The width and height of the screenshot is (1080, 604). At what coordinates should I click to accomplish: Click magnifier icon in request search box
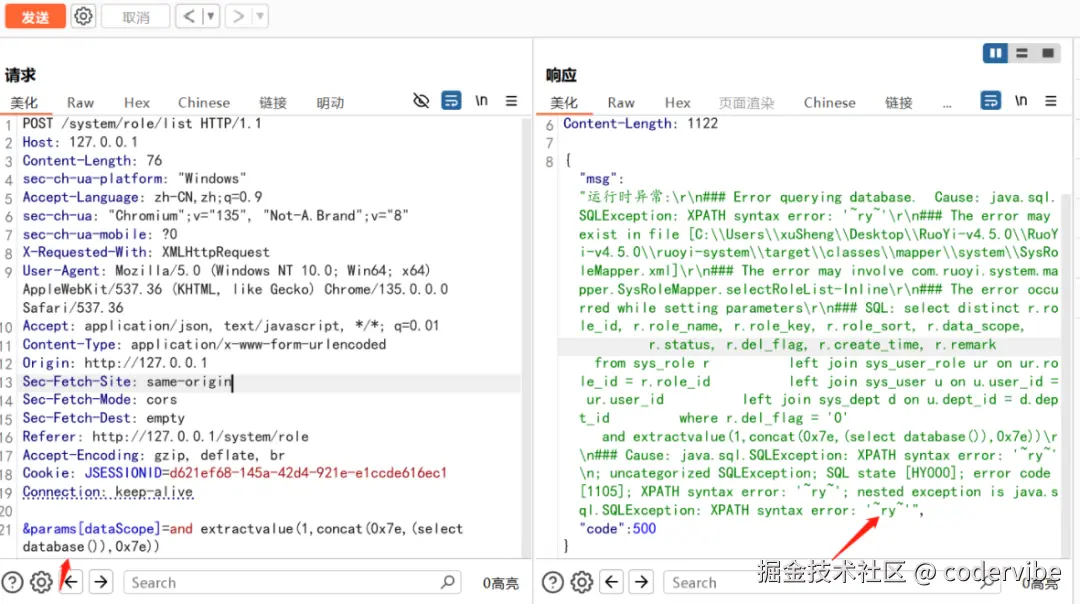pos(448,583)
